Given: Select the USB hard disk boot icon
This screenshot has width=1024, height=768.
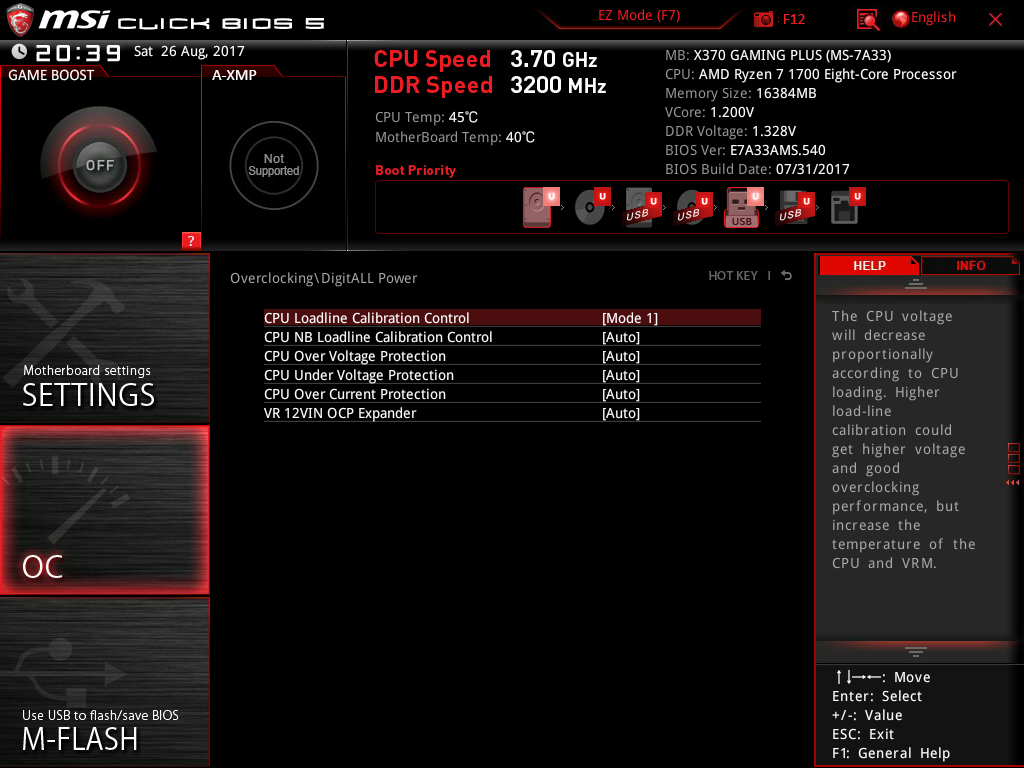Looking at the screenshot, I should click(x=643, y=207).
